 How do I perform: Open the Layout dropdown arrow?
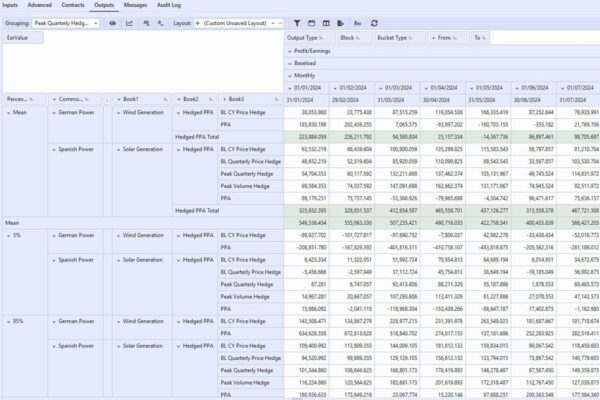coord(273,23)
